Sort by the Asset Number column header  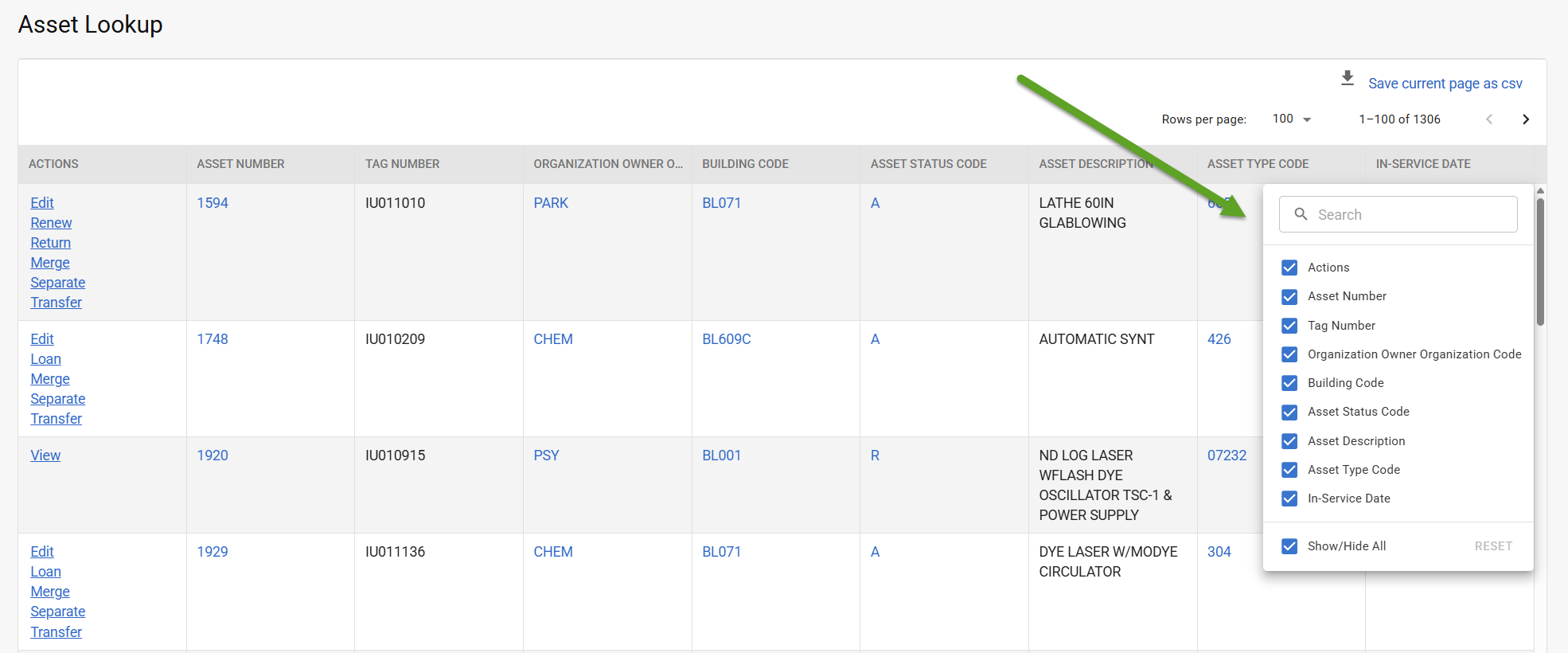tap(240, 164)
